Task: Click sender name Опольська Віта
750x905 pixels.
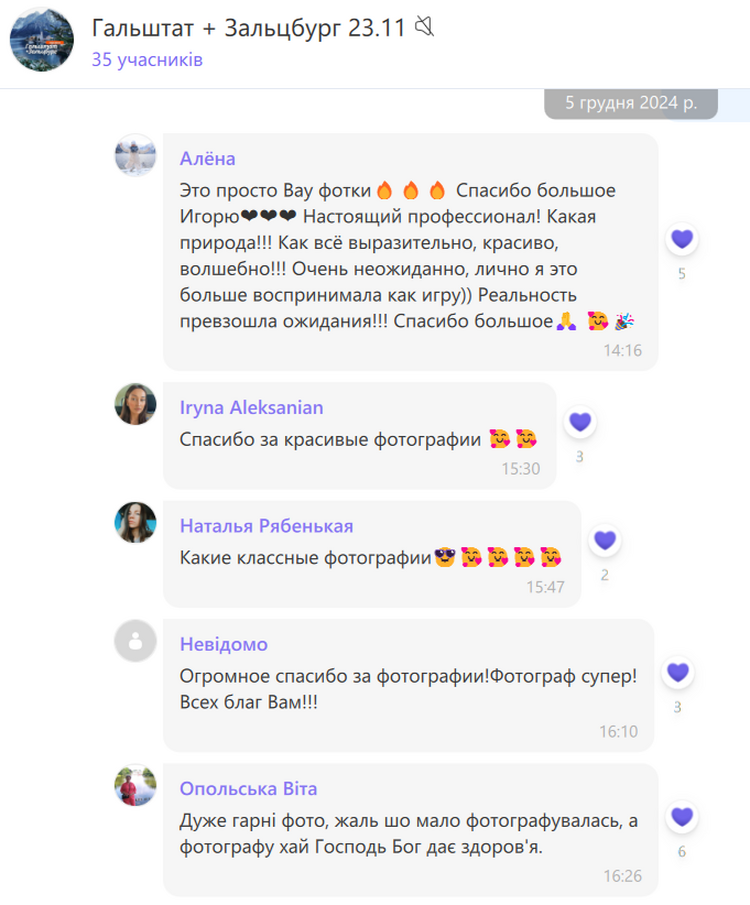Action: (248, 788)
